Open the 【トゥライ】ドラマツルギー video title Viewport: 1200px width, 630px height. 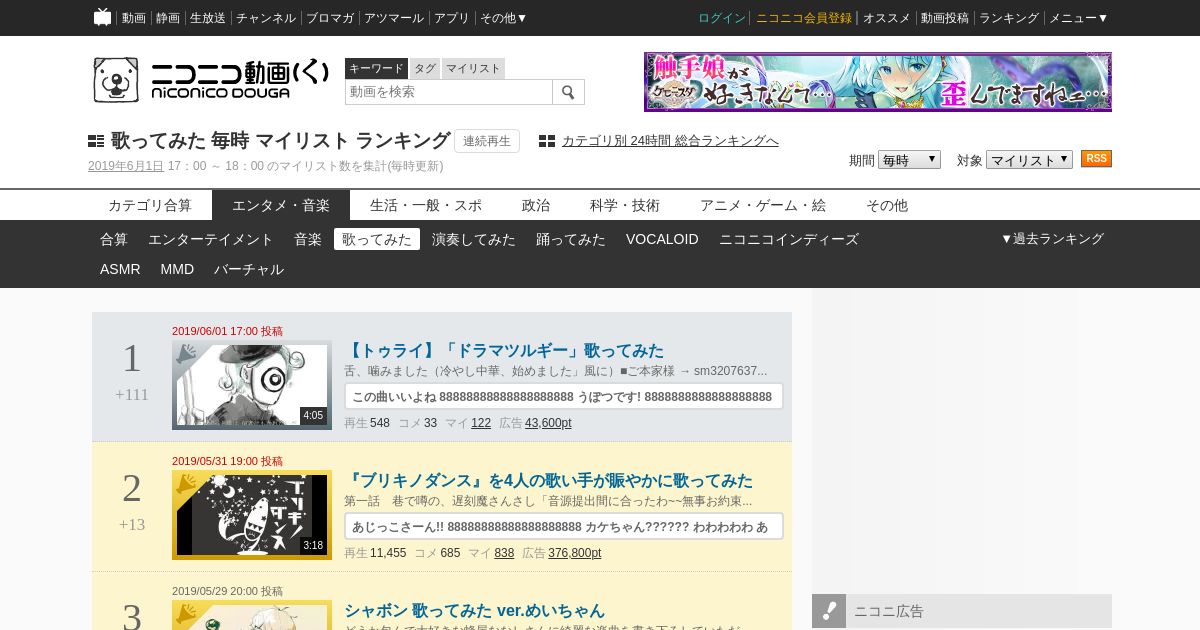[x=504, y=351]
